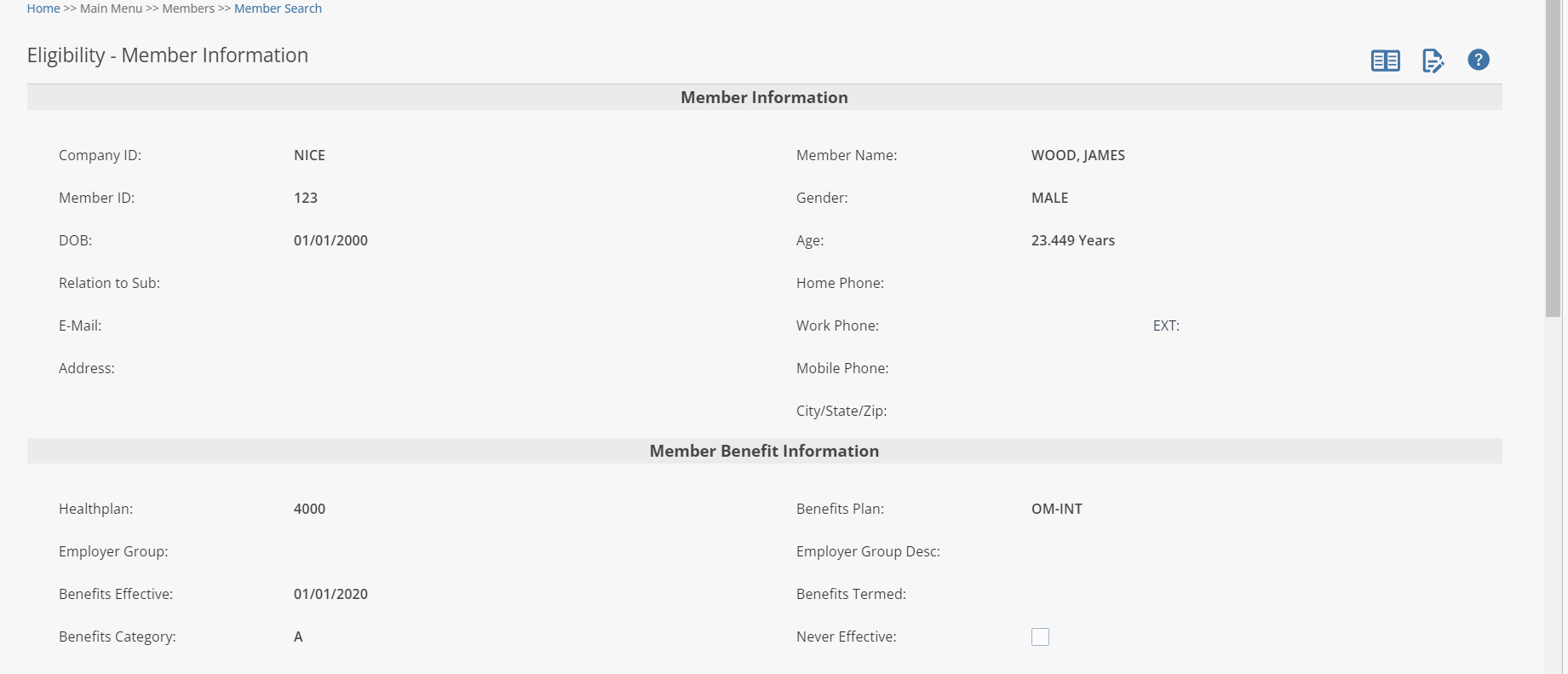Select Main Menu in the breadcrumb
The image size is (1568, 674).
(111, 9)
